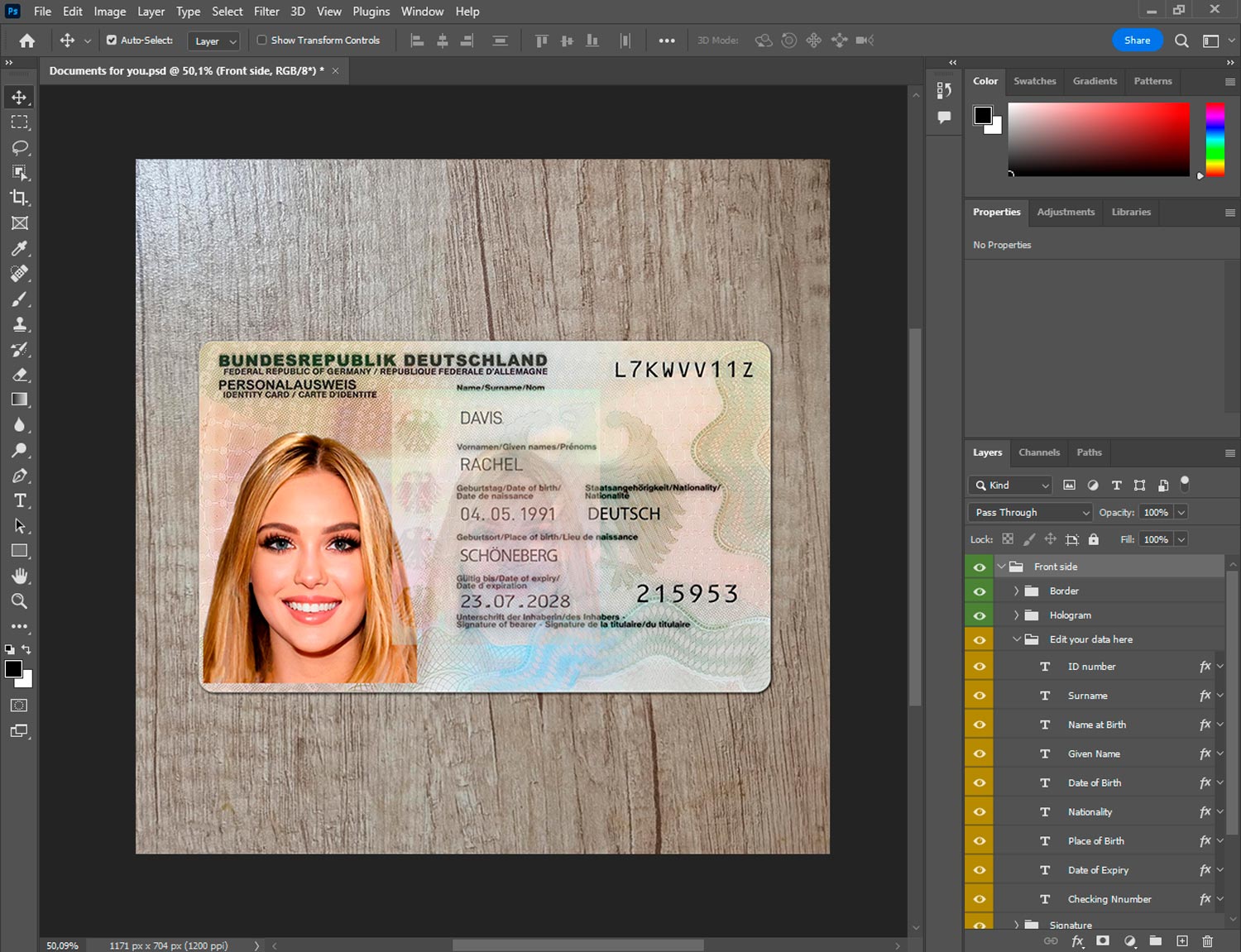Choose the Eraser tool
Screen dimensions: 1241x952
[20, 375]
